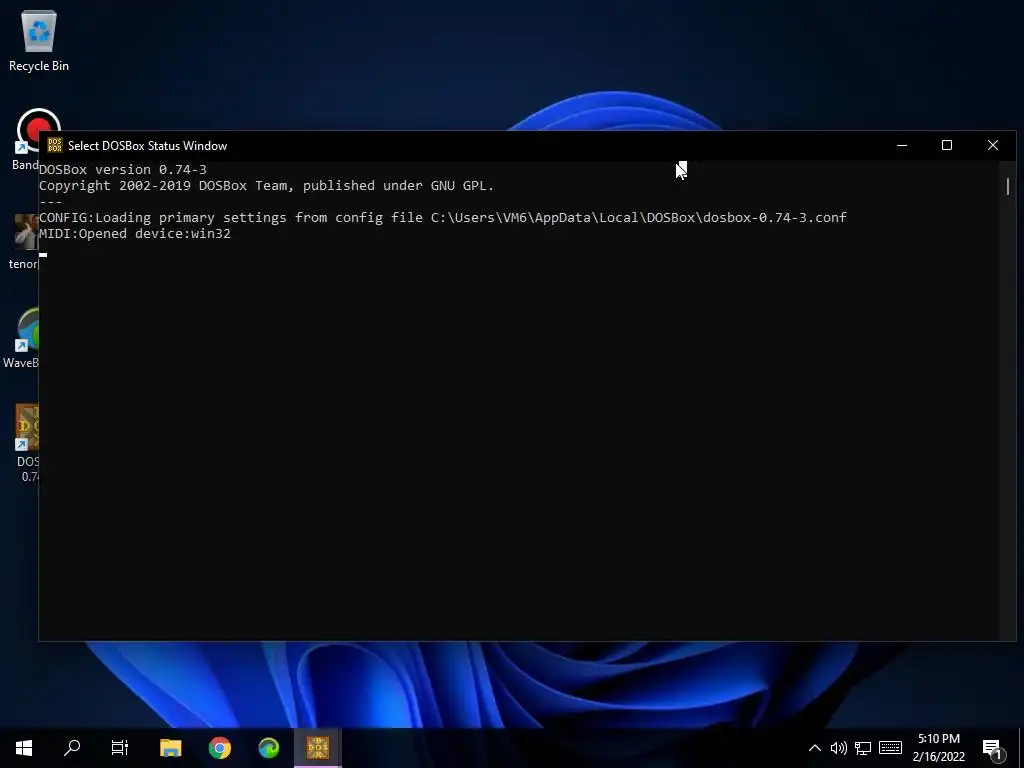Select the tenor image file on desktop
The width and height of the screenshot is (1024, 768).
[x=24, y=240]
